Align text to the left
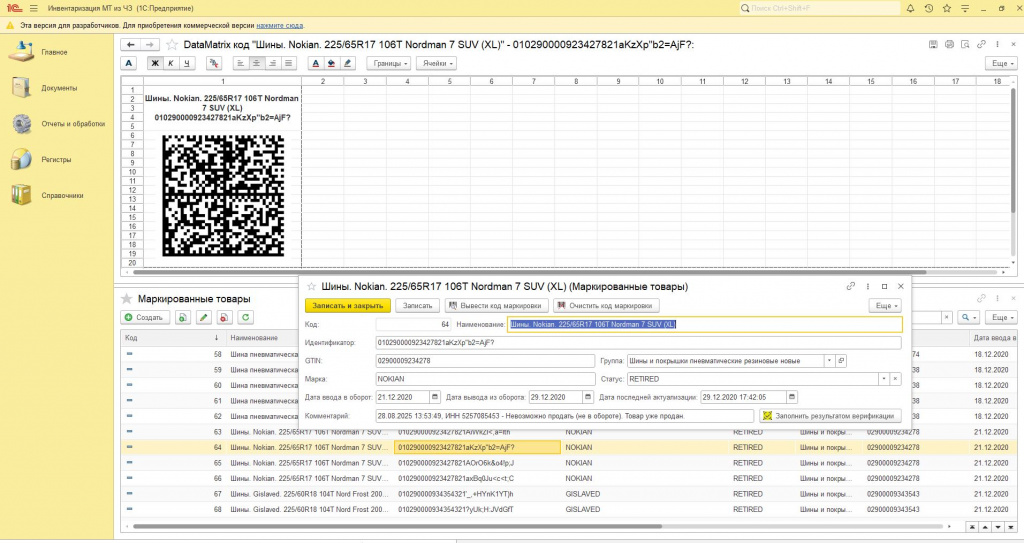Image resolution: width=1024 pixels, height=543 pixels. [x=240, y=63]
